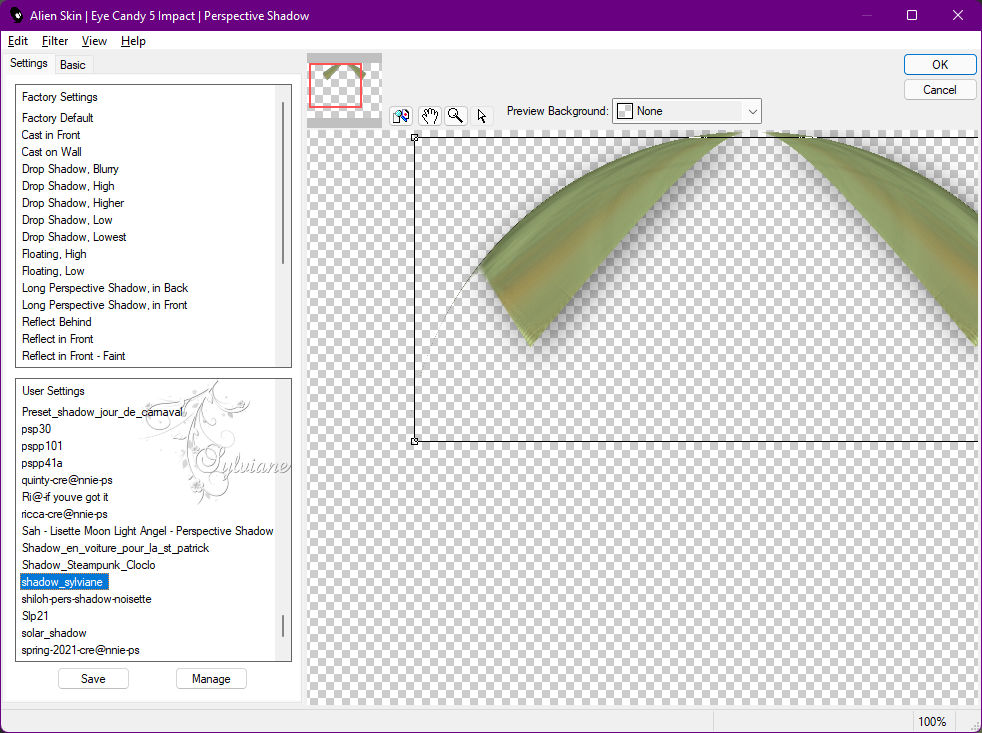Viewport: 982px width, 733px height.
Task: Select Drop Shadow, Higher preset
Action: tap(73, 202)
